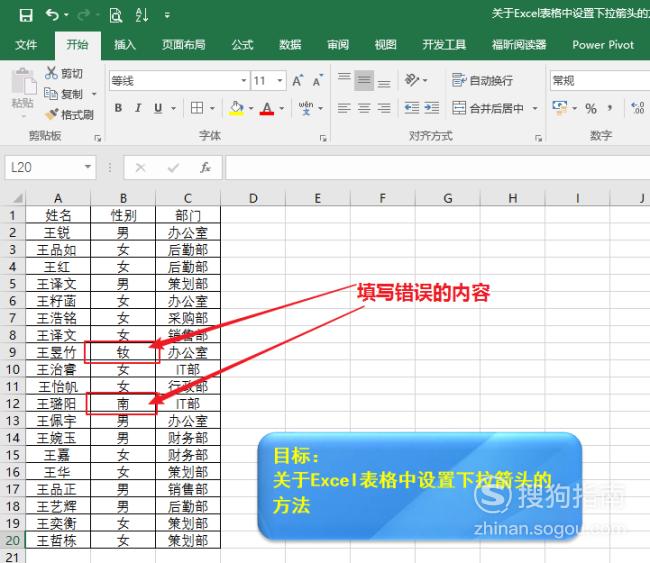The width and height of the screenshot is (650, 563).
Task: Increase font size with the large A icon
Action: (x=298, y=80)
